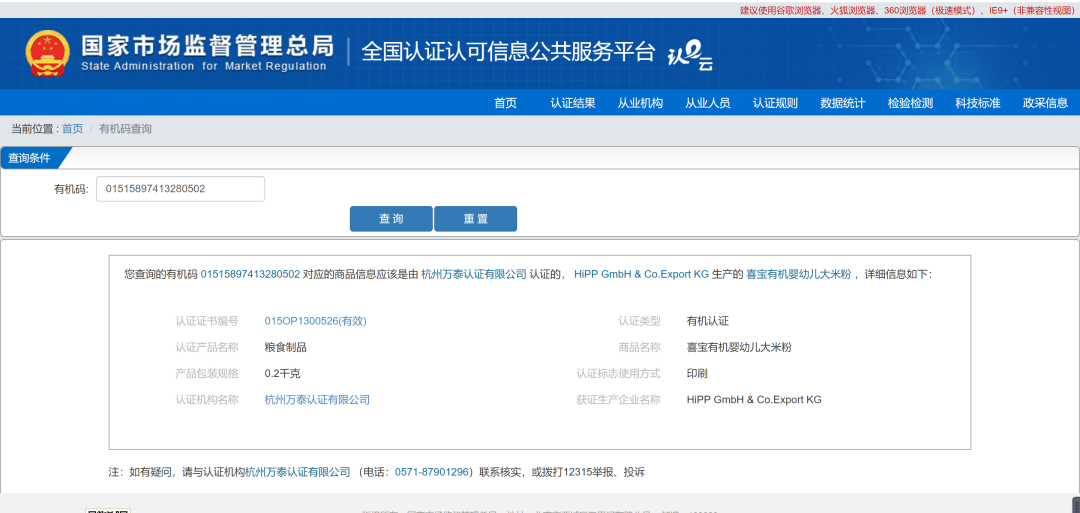
Task: Click 有机码查询 breadcrumb text
Action: pos(125,129)
